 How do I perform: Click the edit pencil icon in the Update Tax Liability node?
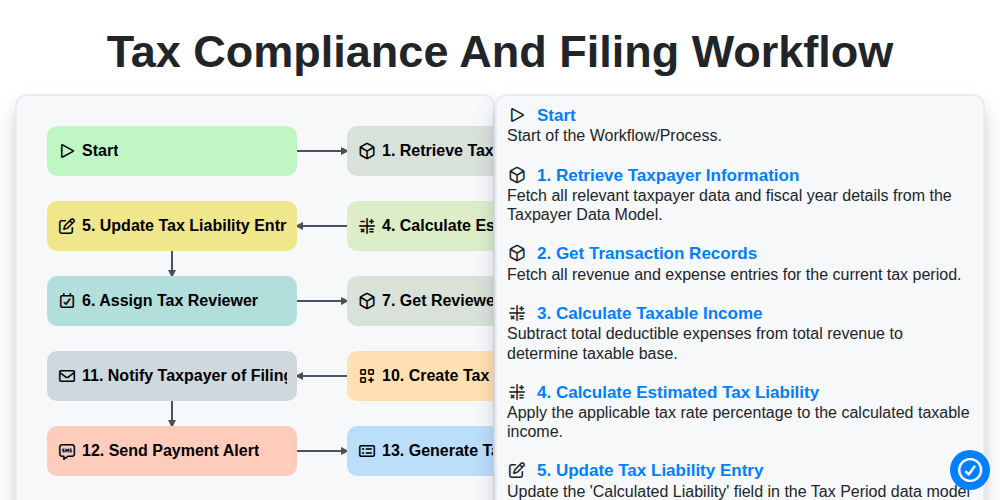[x=67, y=226]
